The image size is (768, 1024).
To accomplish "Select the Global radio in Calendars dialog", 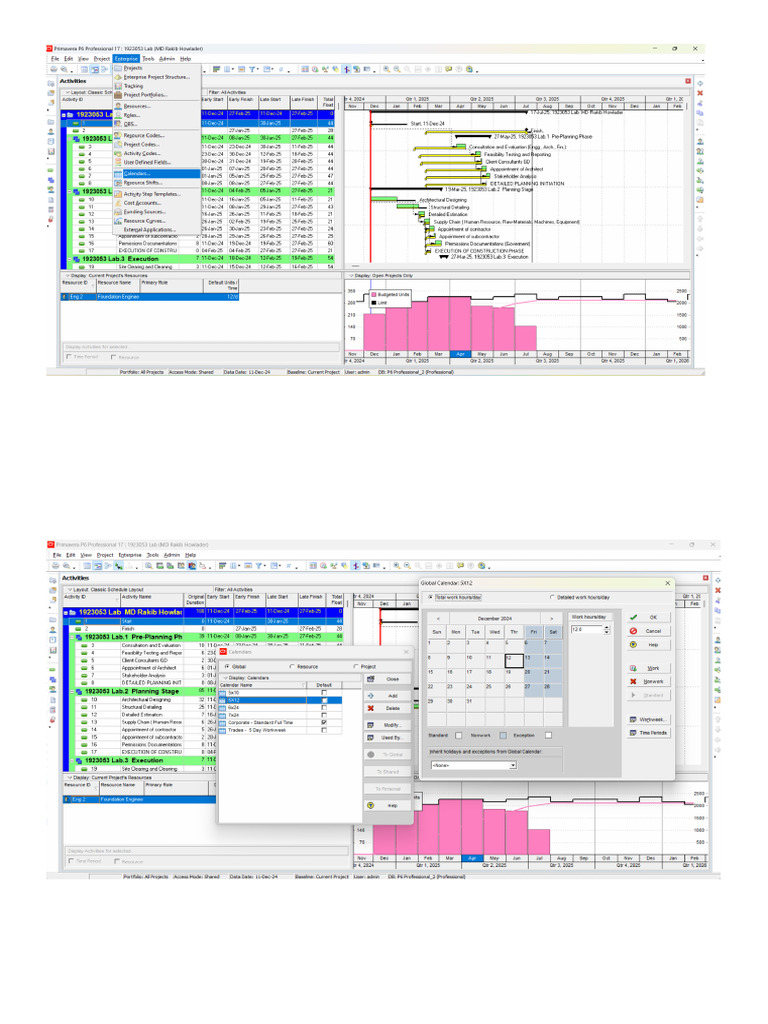I will coord(227,667).
